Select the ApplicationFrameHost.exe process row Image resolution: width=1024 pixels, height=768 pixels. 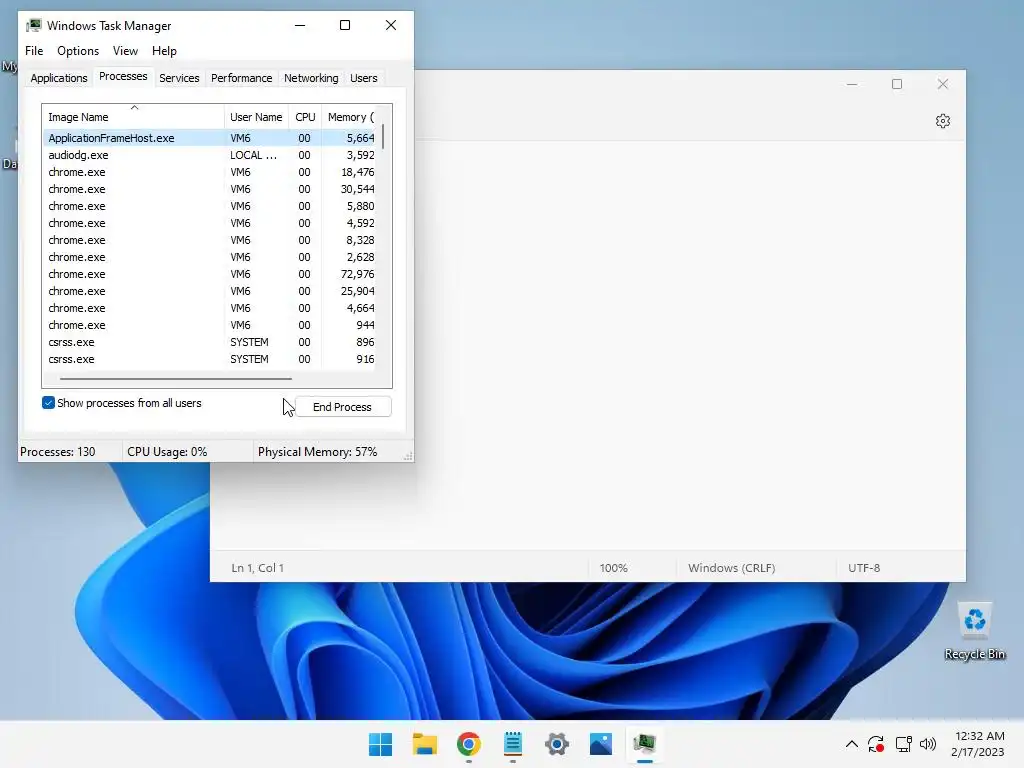[x=210, y=138]
